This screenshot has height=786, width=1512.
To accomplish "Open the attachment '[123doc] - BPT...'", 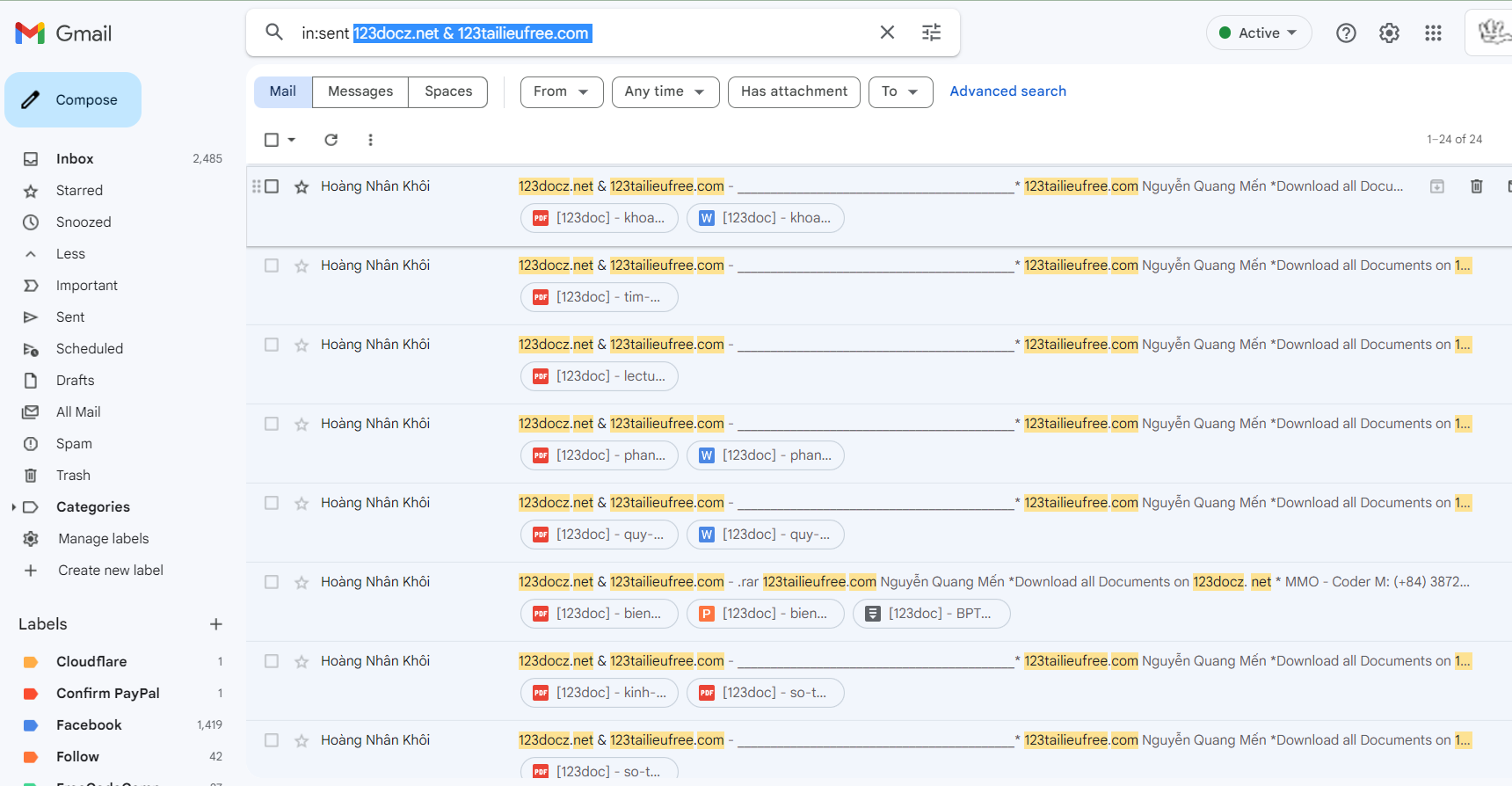I will 932,614.
